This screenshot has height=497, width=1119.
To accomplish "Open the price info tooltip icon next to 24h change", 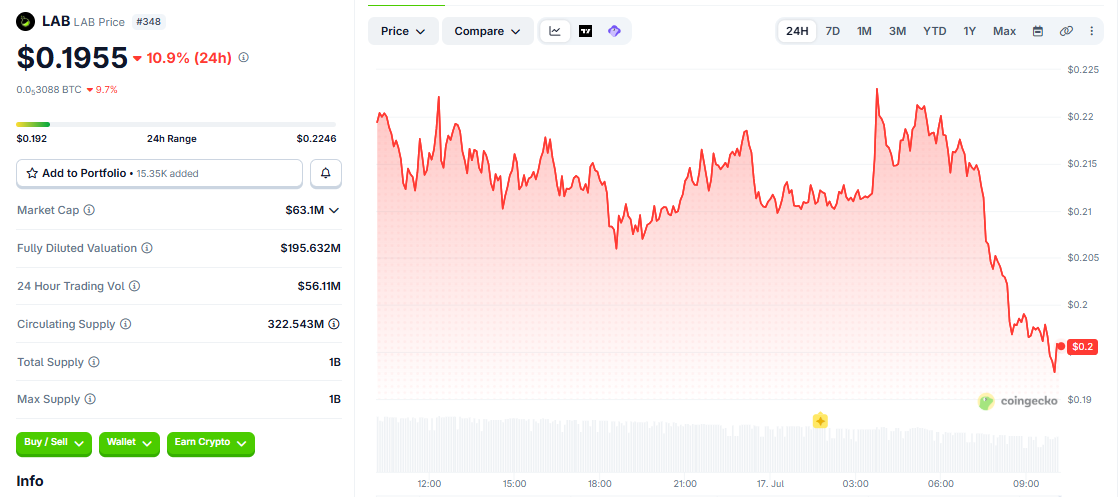I will (243, 57).
